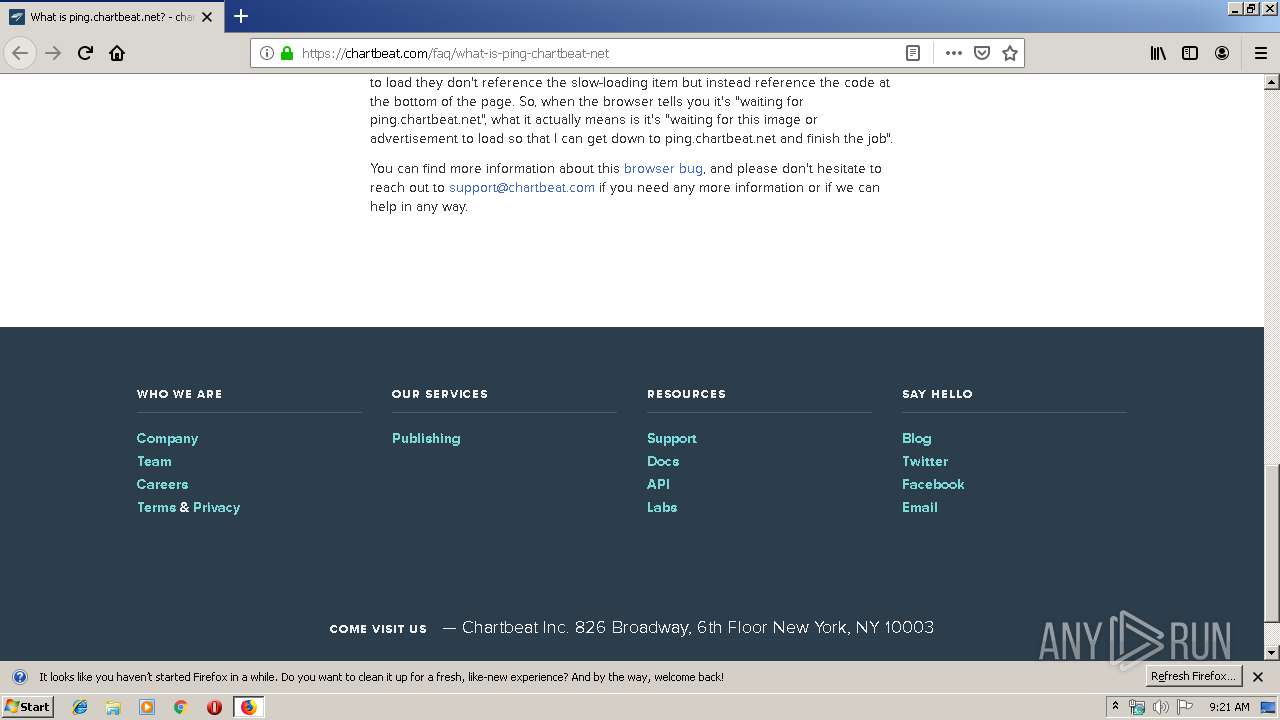Close the ping.chartbeat.net tab
Image resolution: width=1280 pixels, height=720 pixels.
click(207, 17)
